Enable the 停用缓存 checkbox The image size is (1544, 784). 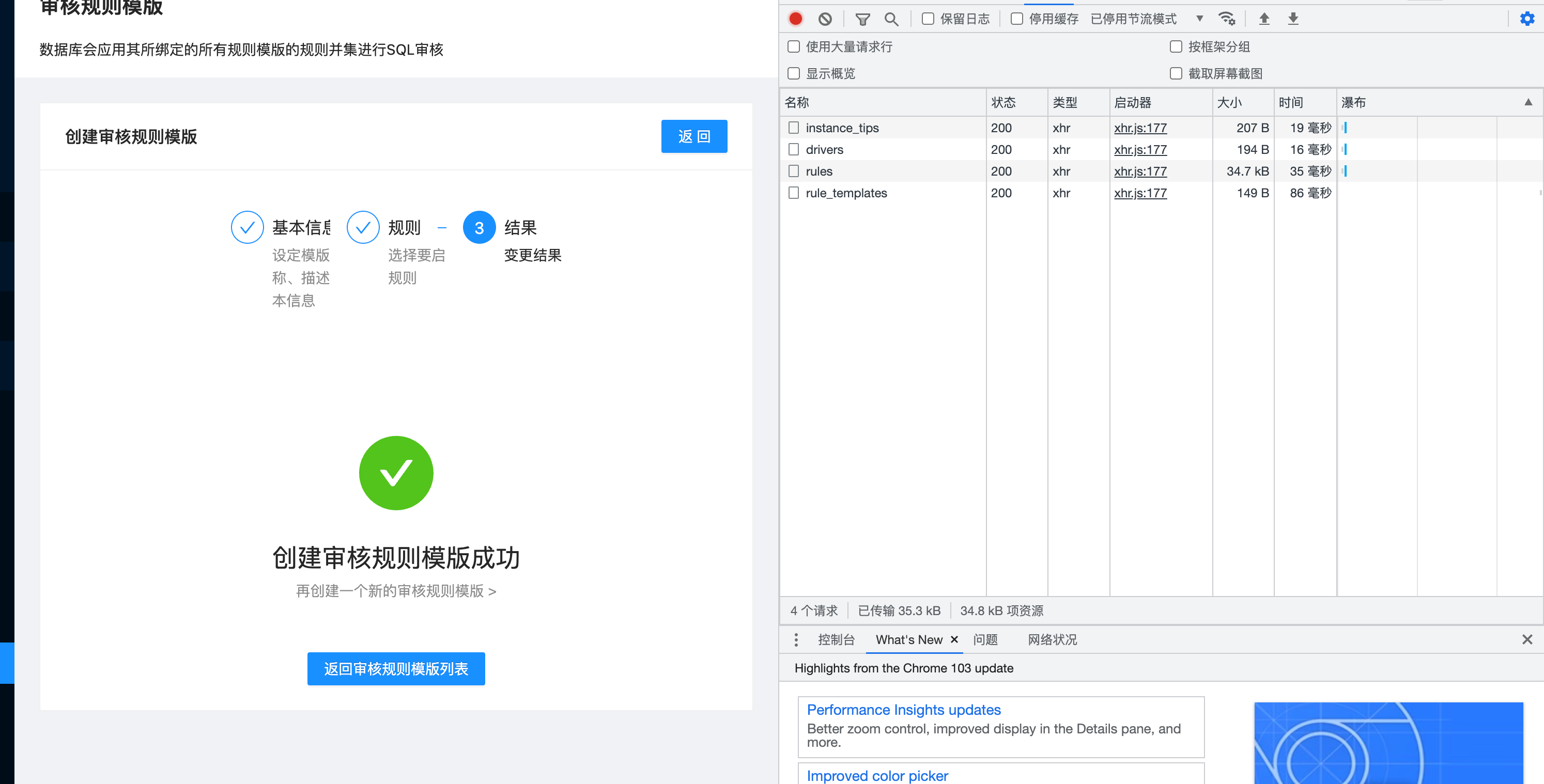(1016, 19)
